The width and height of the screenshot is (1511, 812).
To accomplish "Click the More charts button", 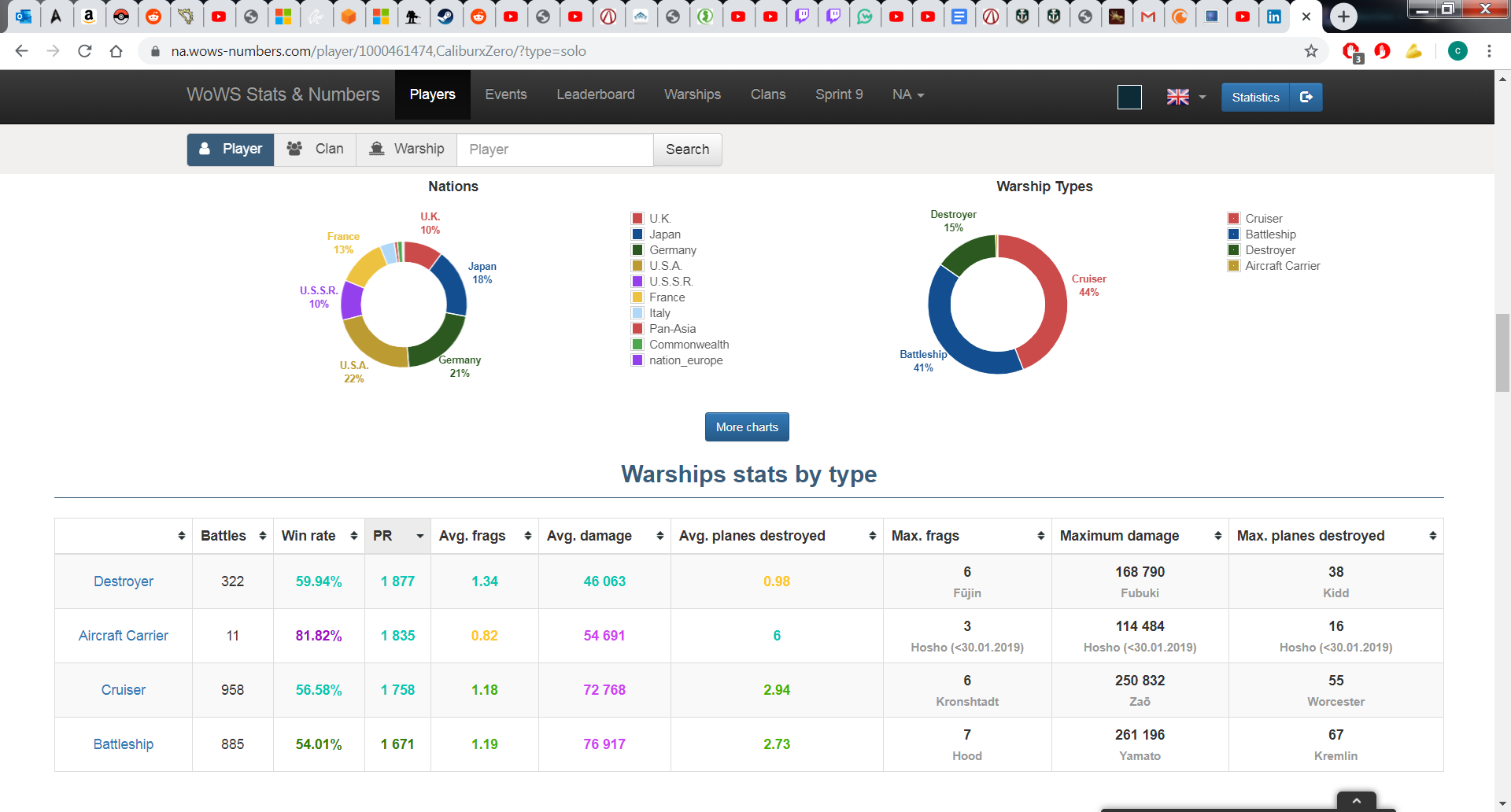I will pos(746,427).
